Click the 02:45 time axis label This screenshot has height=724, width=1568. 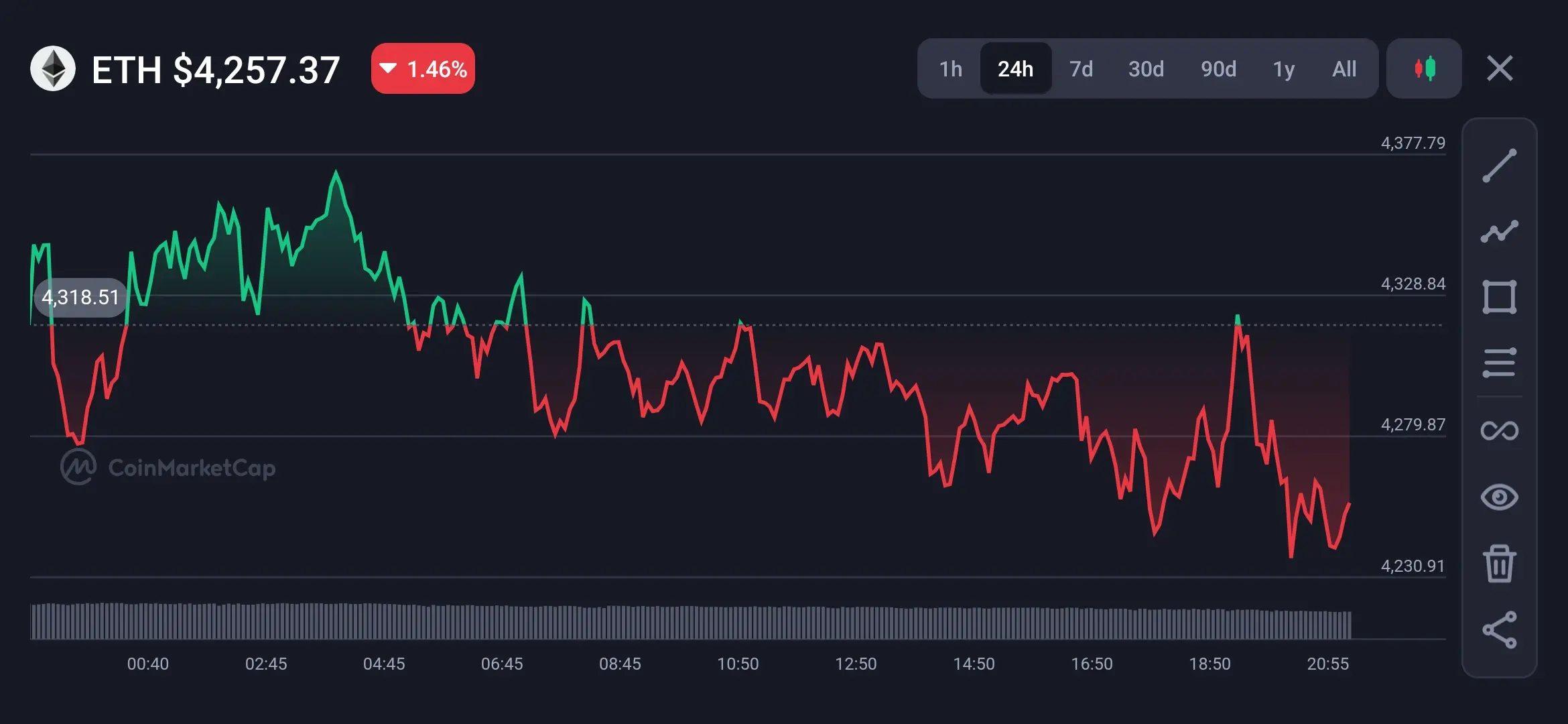[266, 664]
